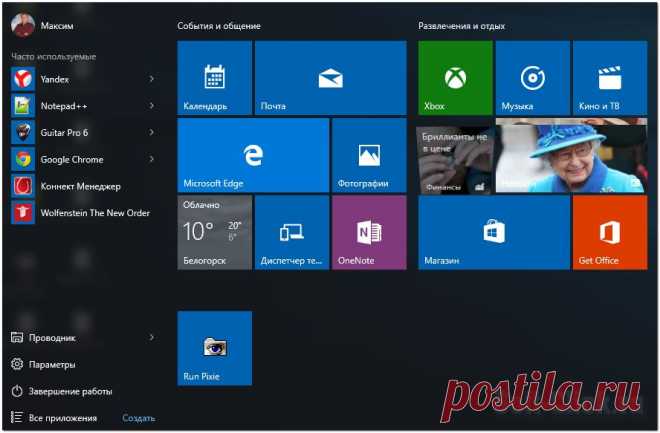Screen dimensions: 660x433
Task: Open the Calendar tile
Action: 214,78
